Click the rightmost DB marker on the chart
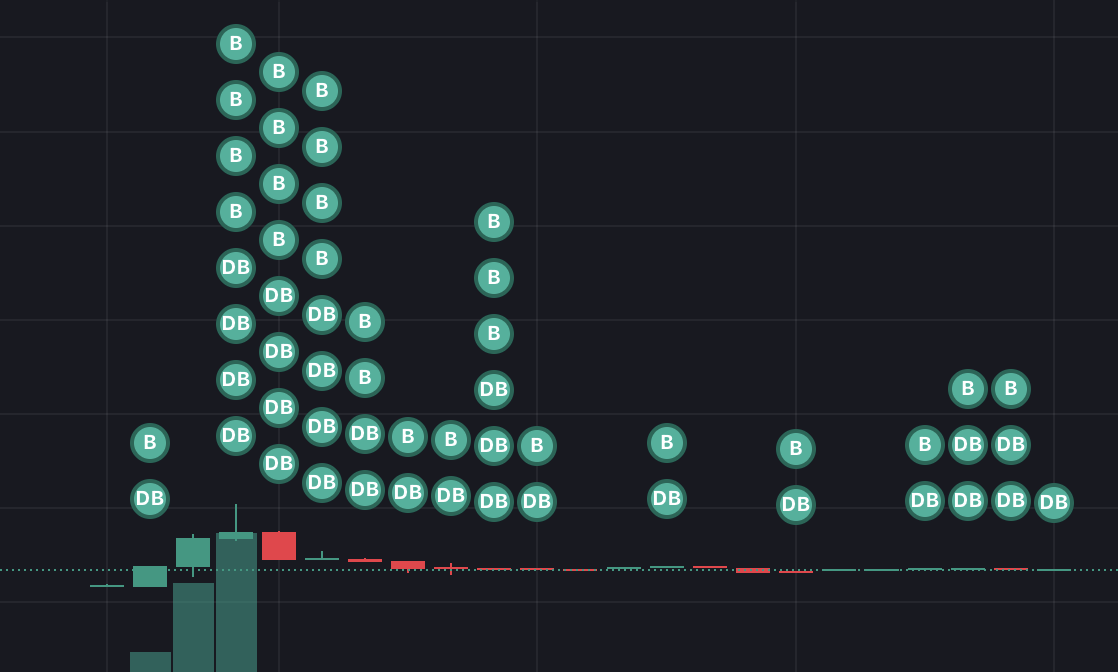1118x672 pixels. click(x=1054, y=502)
